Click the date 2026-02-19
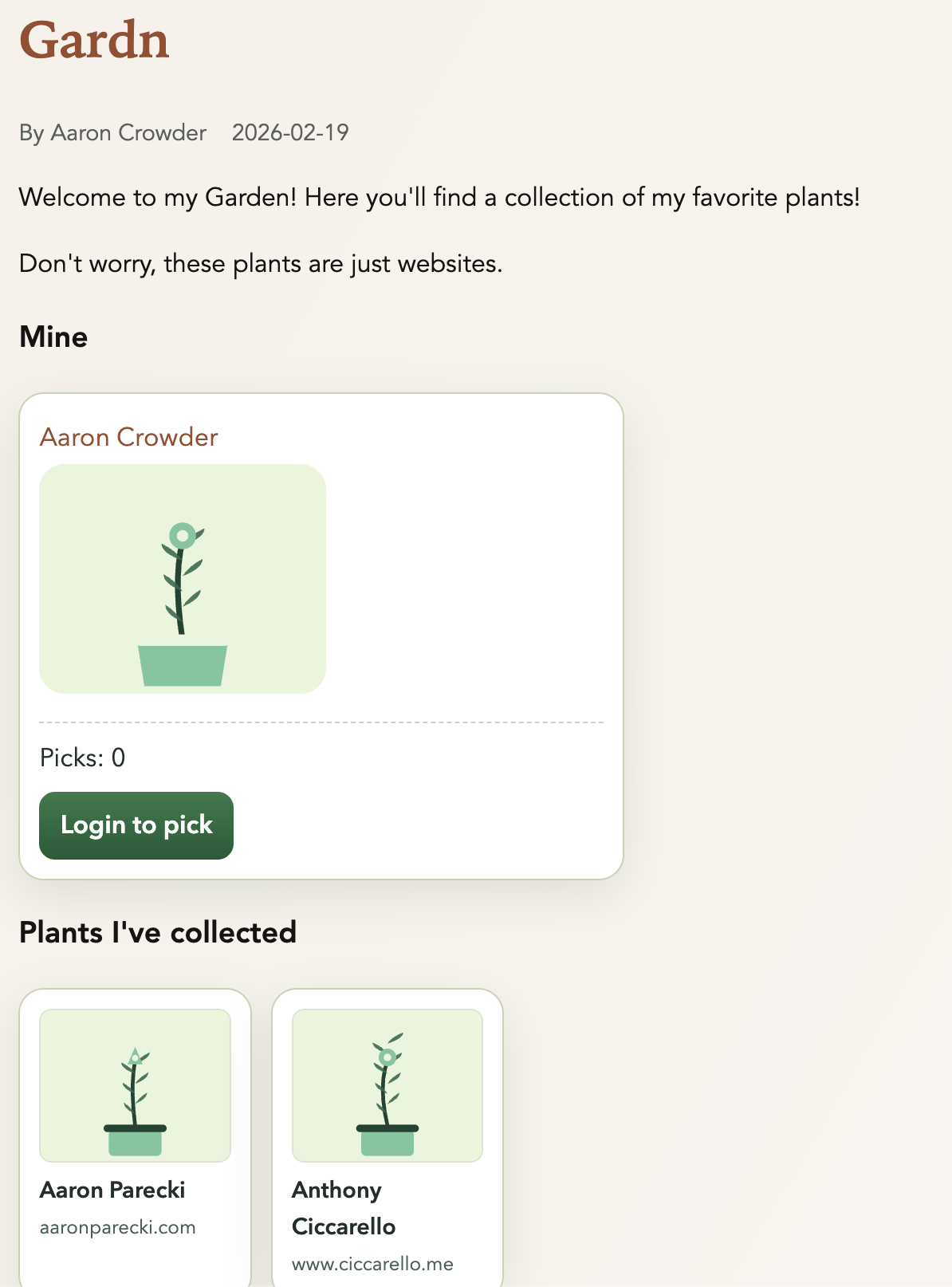Image resolution: width=952 pixels, height=1287 pixels. point(290,133)
